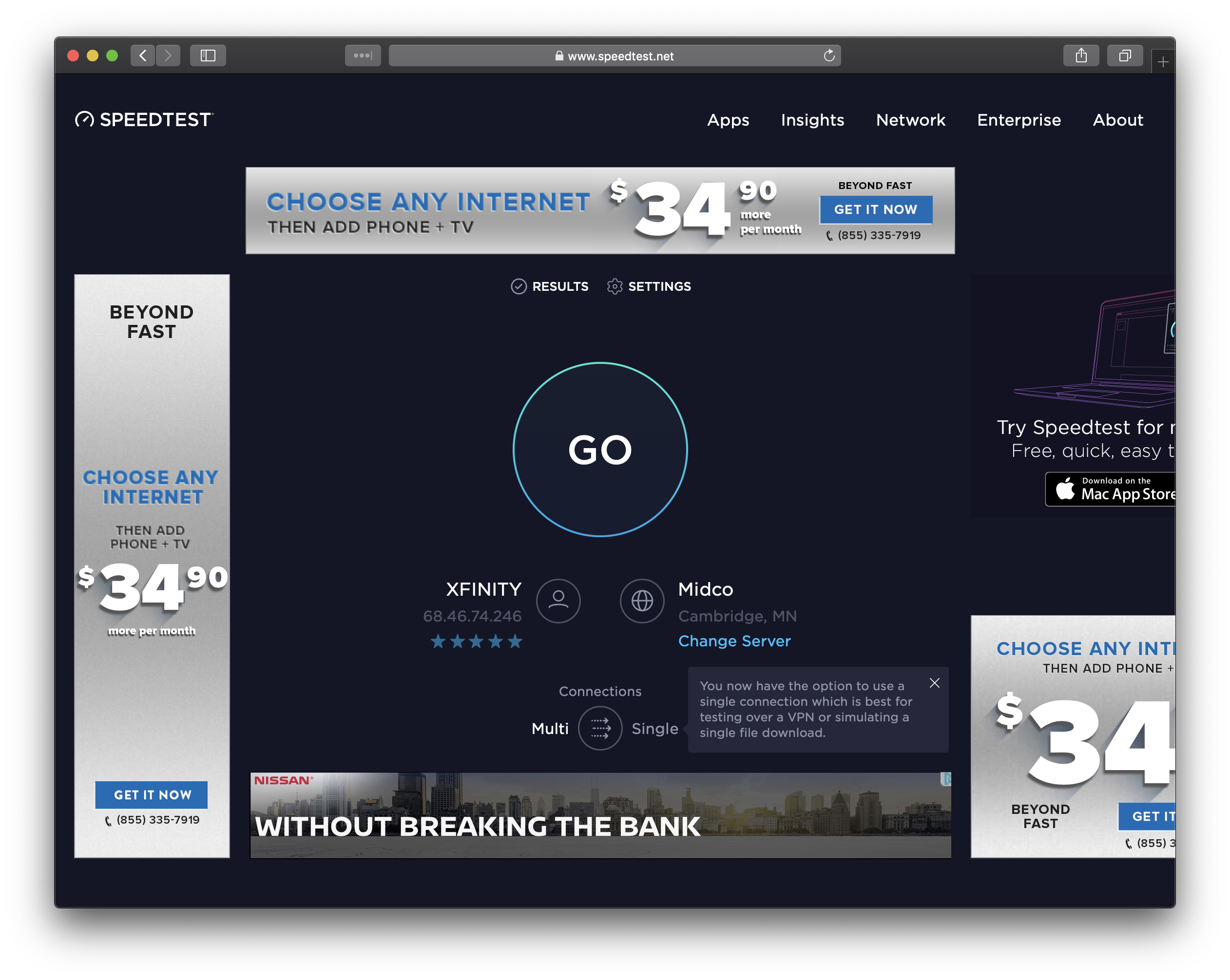
Task: Select Insights in the navigation
Action: pyautogui.click(x=812, y=120)
